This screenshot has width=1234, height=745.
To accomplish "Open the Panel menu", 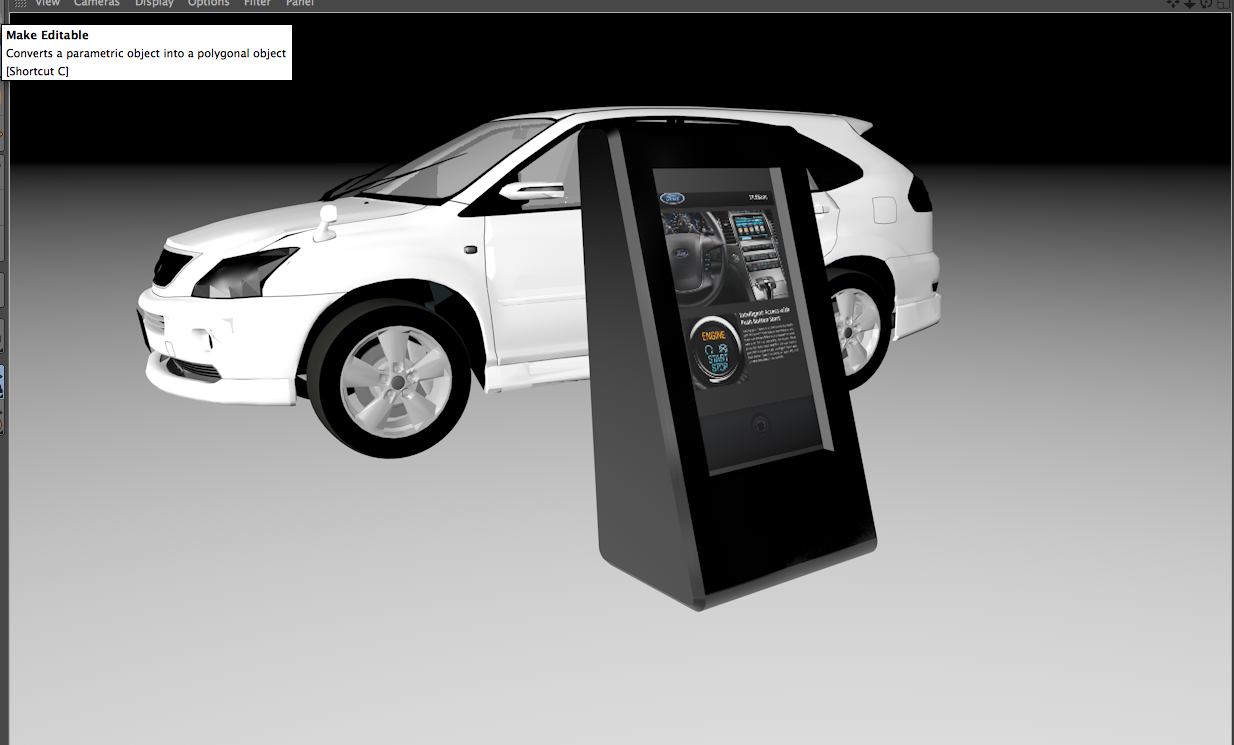I will click(300, 3).
